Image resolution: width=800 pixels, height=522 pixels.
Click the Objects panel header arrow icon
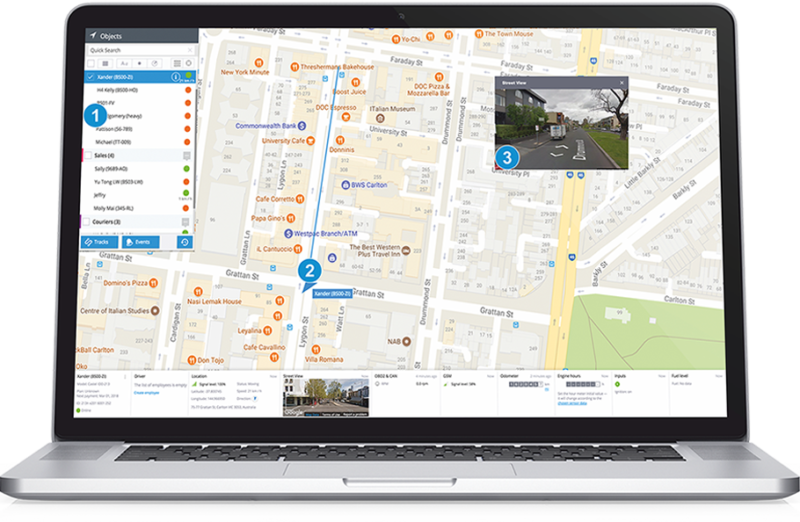coord(93,36)
